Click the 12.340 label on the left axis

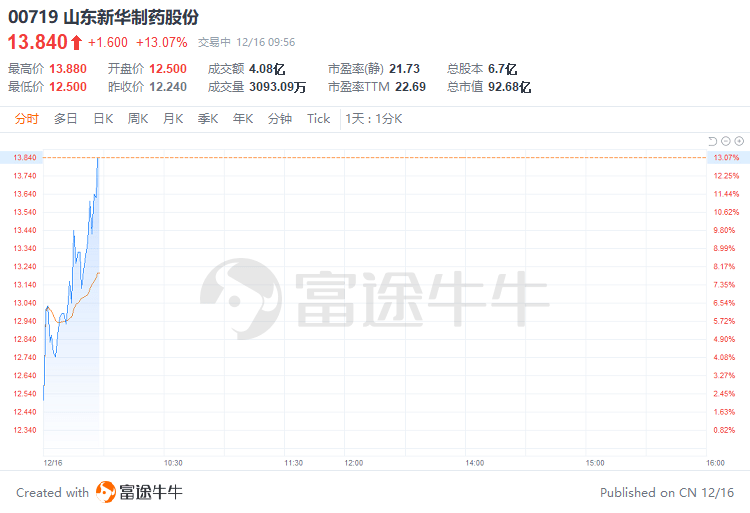[x=24, y=430]
